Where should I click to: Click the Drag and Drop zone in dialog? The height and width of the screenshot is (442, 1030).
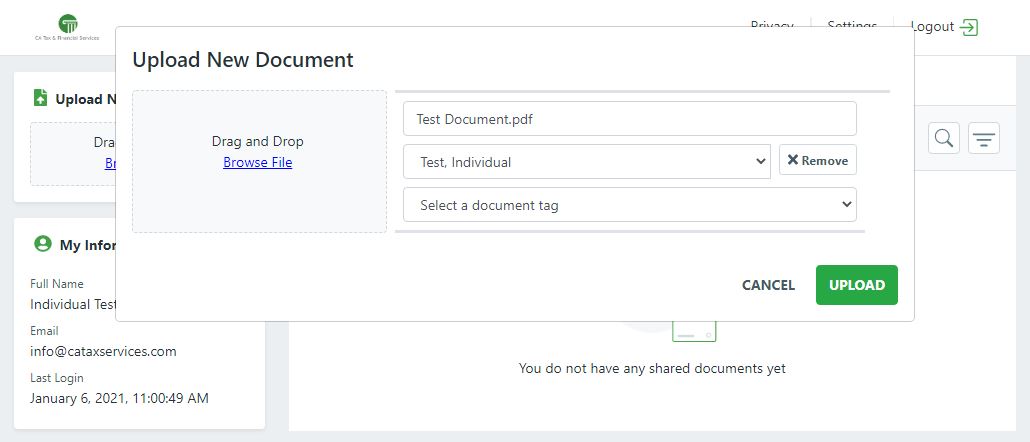tap(259, 162)
